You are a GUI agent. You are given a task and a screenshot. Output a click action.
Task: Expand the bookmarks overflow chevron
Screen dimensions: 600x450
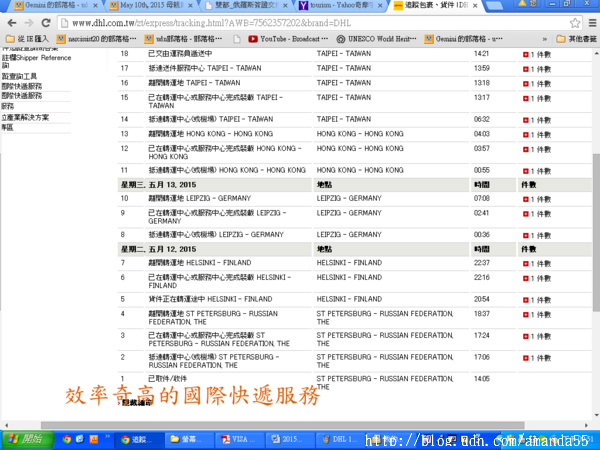tap(544, 39)
